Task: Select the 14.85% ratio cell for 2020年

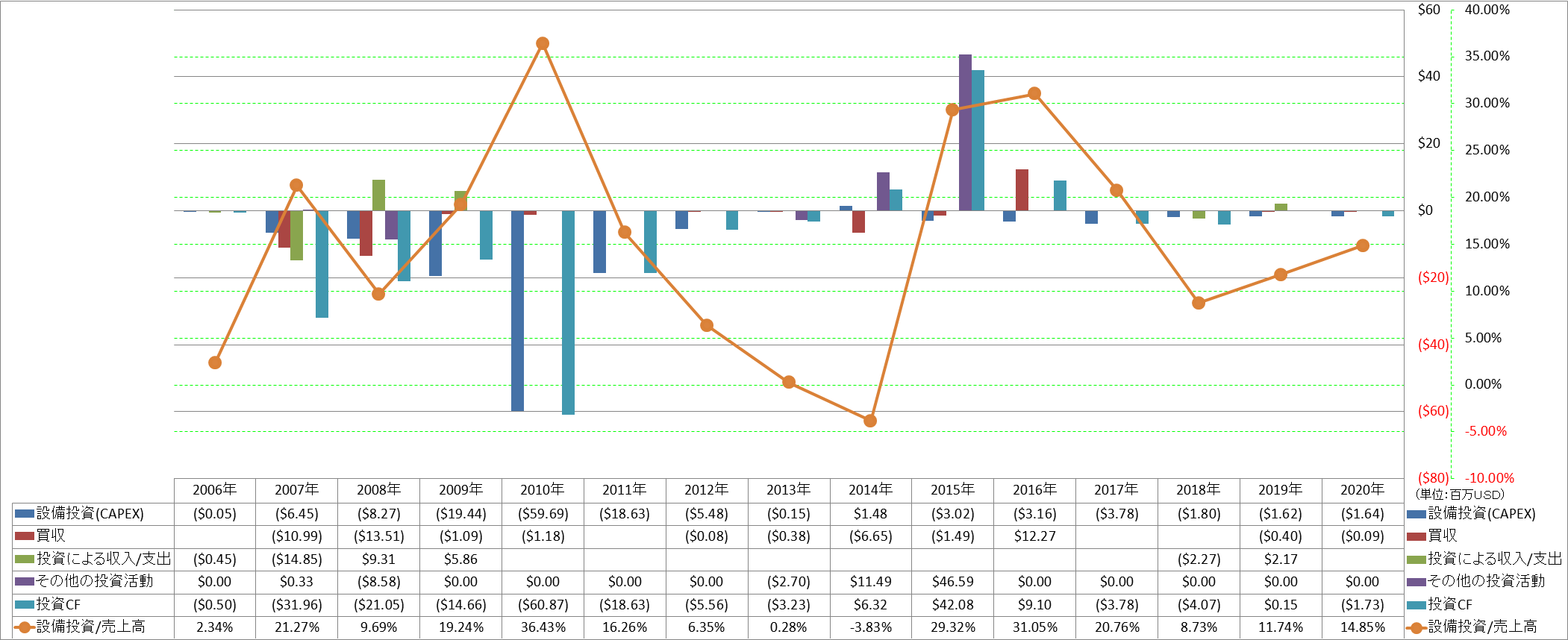Action: 1363,627
